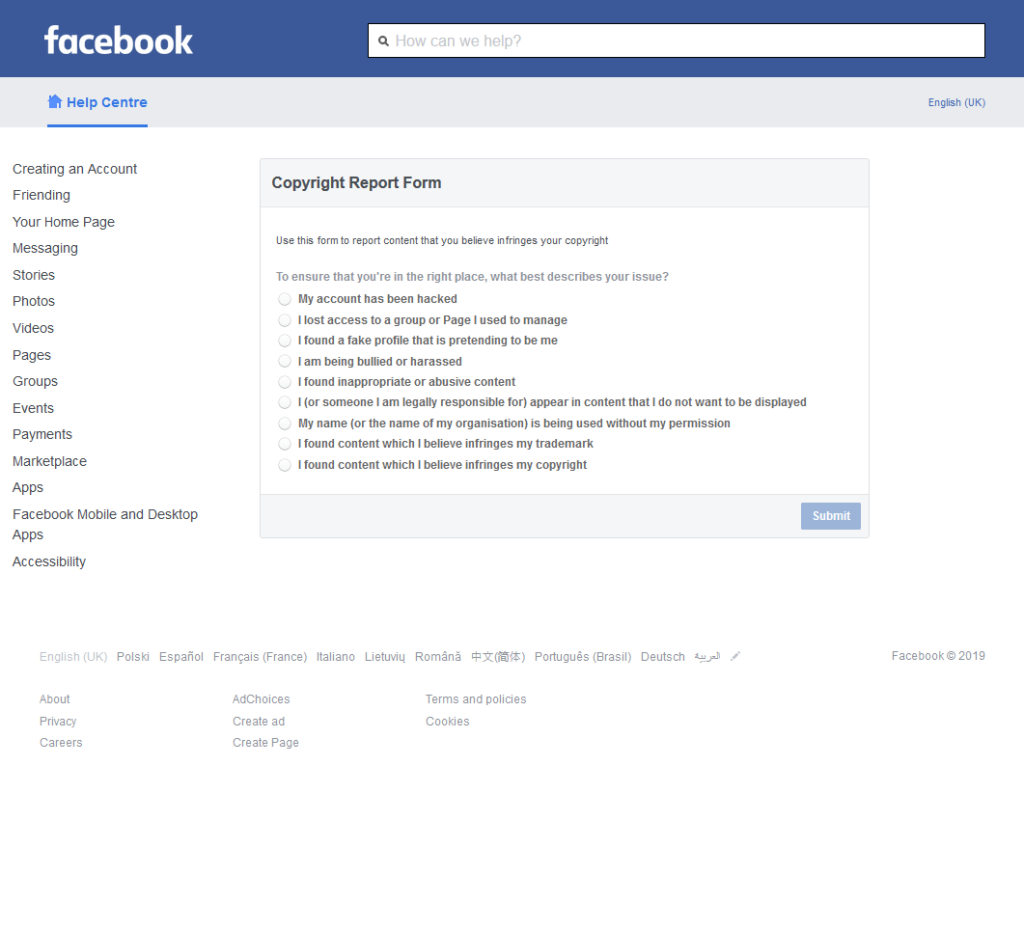Click the Copyright Report Form heading

pyautogui.click(x=357, y=183)
